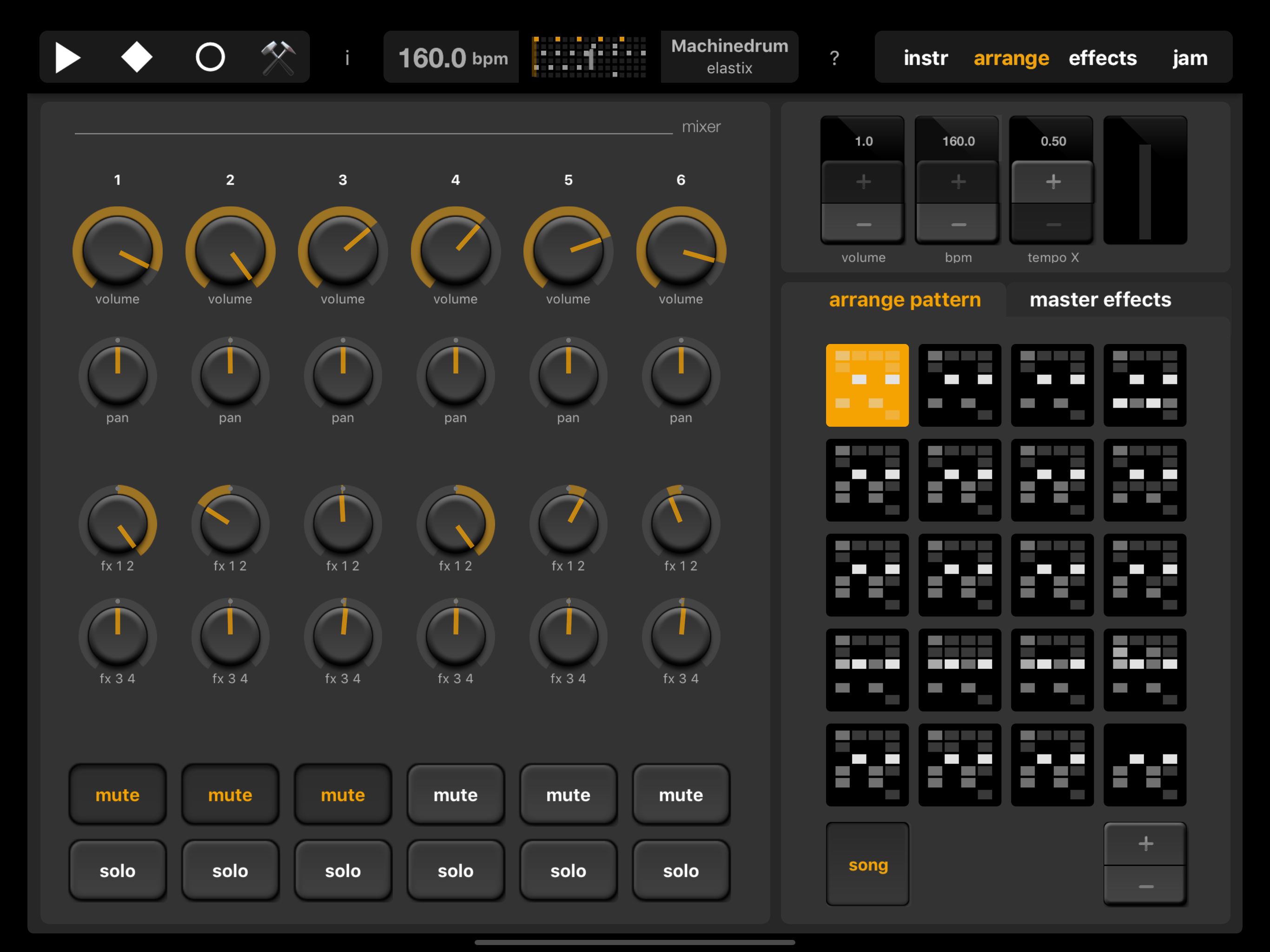1270x952 pixels.
Task: Open the master effects tab
Action: (x=1099, y=300)
